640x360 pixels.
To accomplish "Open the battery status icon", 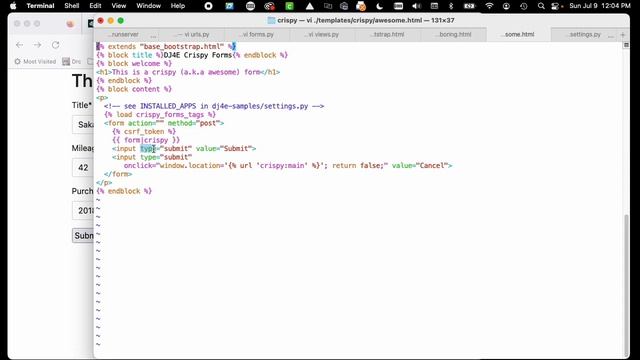I will [469, 6].
